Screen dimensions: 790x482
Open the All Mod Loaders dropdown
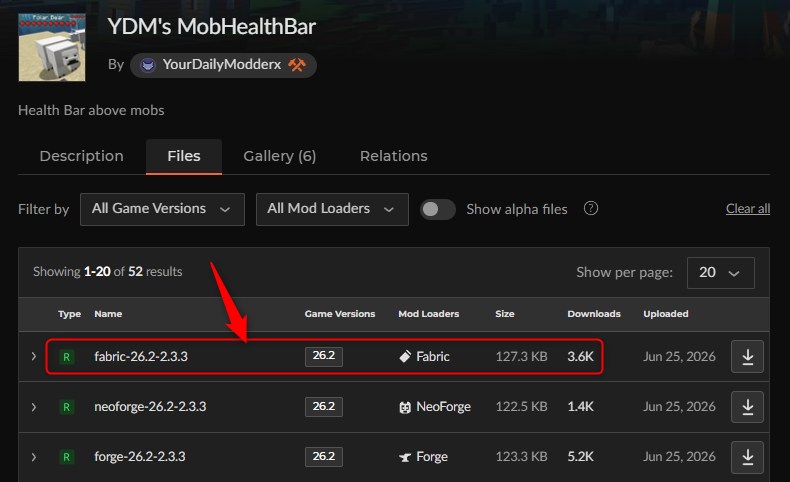332,209
